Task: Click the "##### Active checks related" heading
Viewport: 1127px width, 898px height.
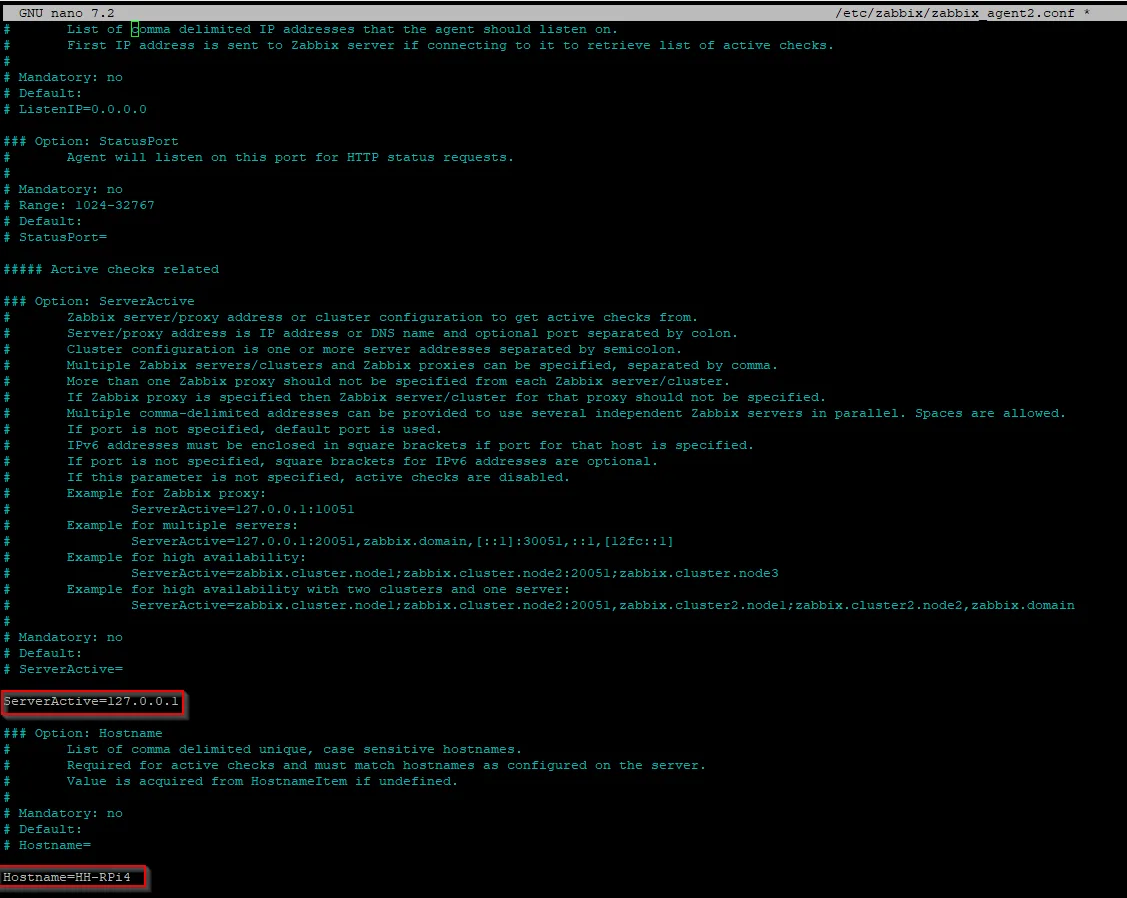Action: [111, 269]
